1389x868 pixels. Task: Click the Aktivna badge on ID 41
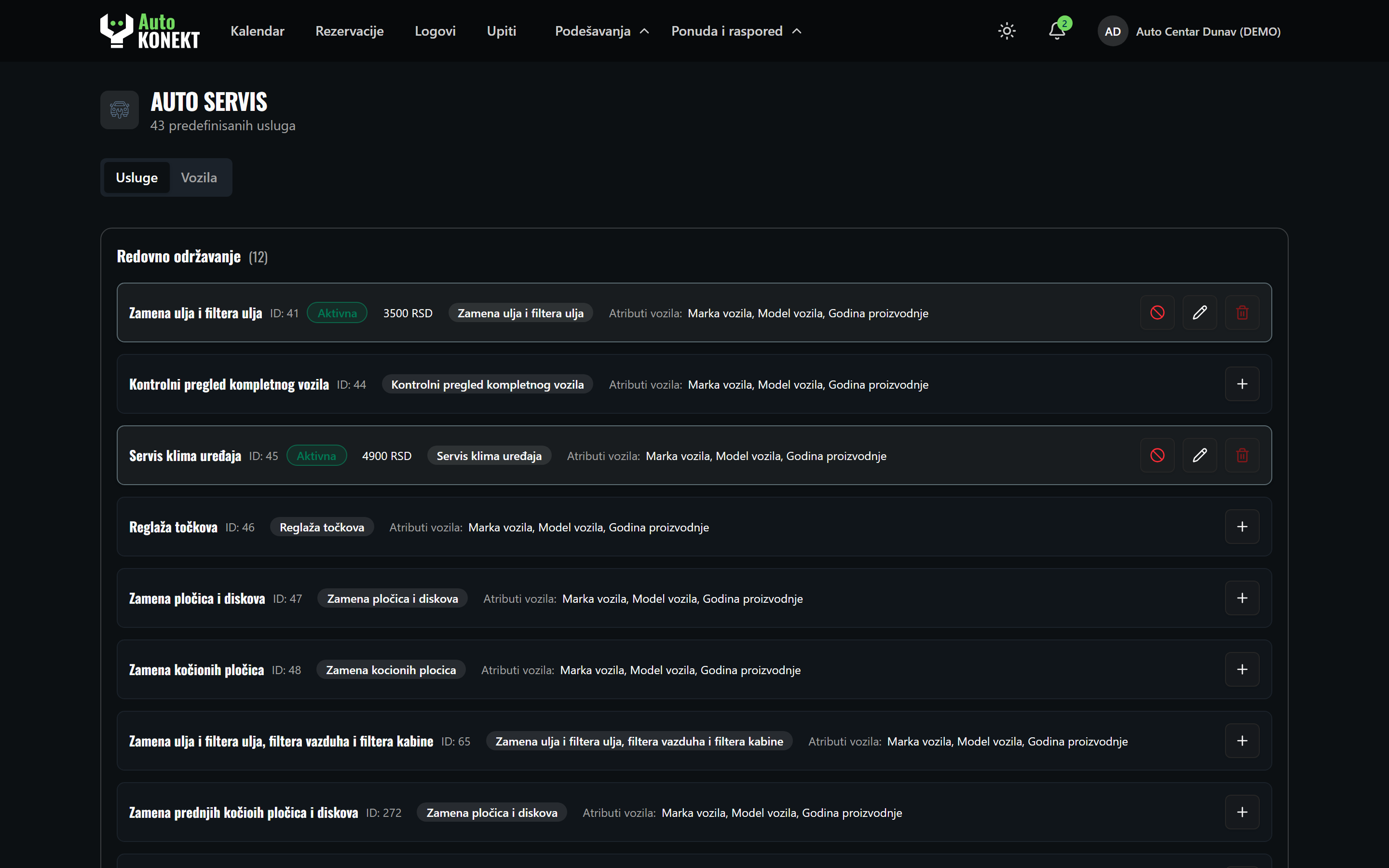point(337,313)
